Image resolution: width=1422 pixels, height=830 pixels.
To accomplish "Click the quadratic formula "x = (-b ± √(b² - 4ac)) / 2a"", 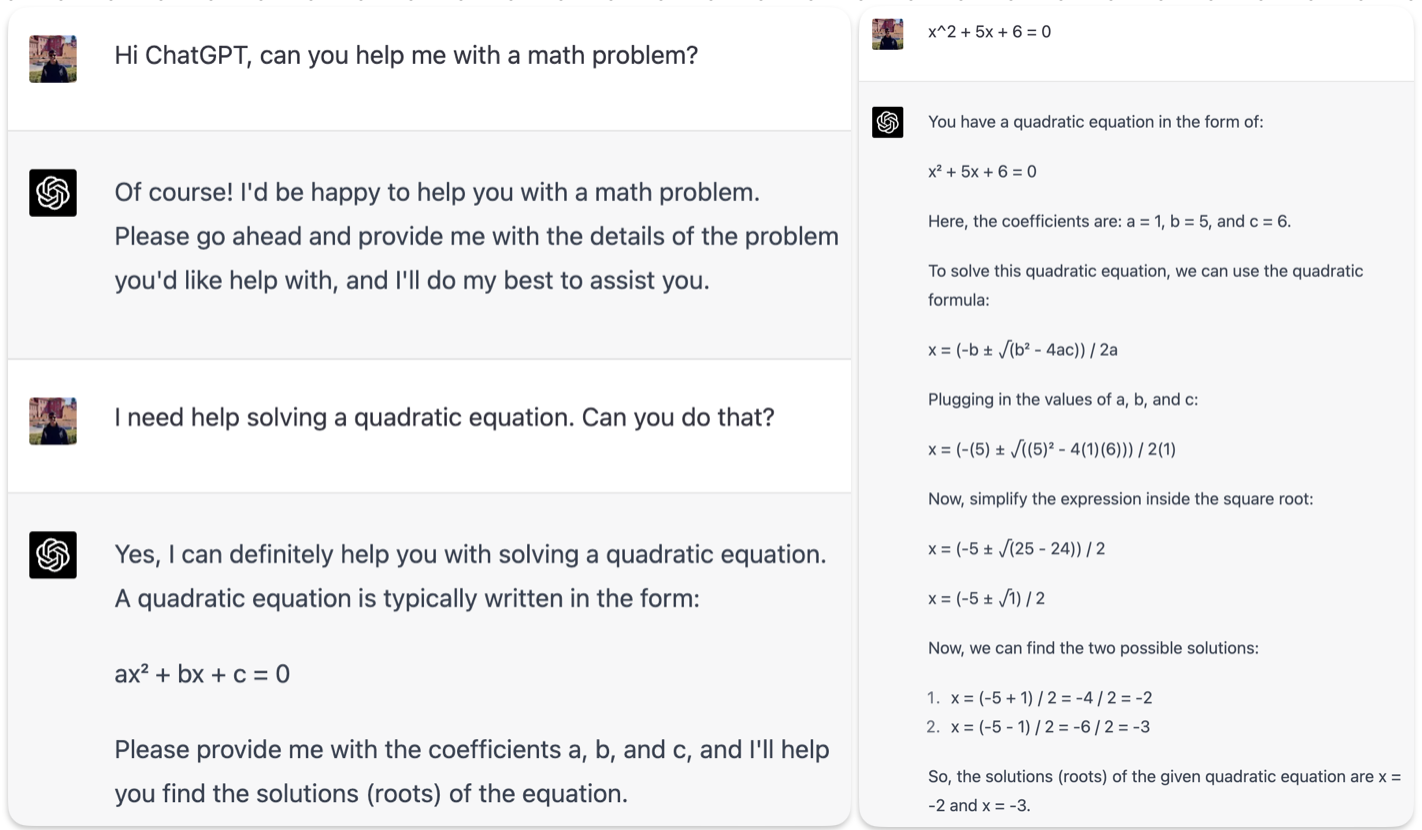I will tap(1022, 350).
